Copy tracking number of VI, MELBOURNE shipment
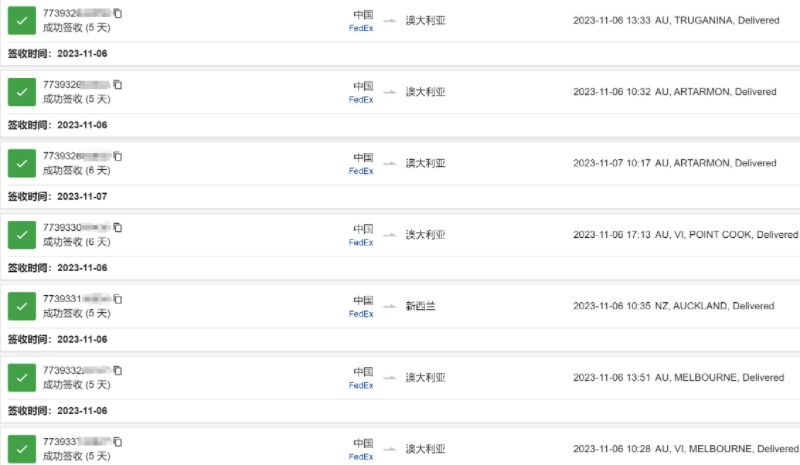The image size is (800, 465). click(x=118, y=442)
